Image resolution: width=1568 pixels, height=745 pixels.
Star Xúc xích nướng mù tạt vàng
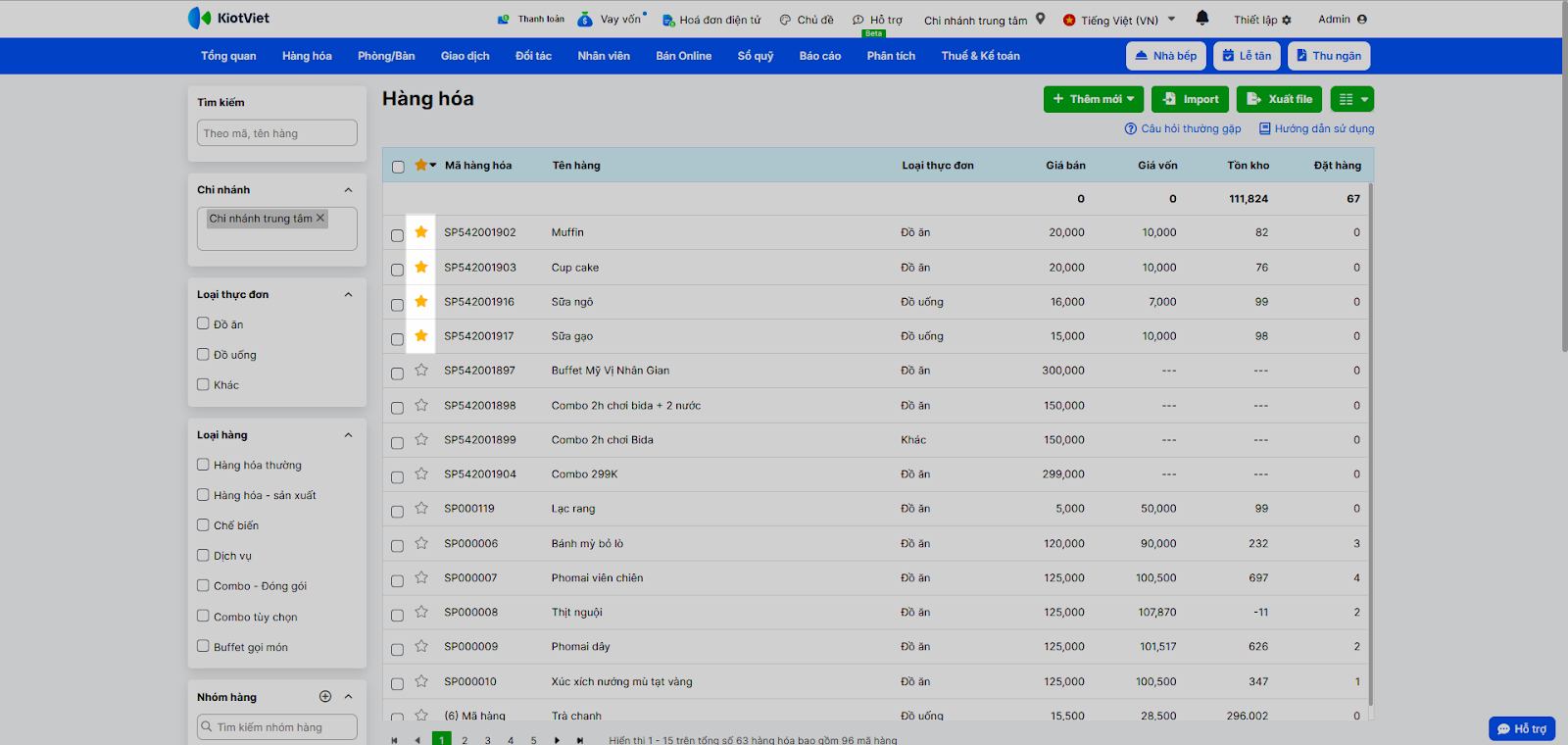coord(421,681)
